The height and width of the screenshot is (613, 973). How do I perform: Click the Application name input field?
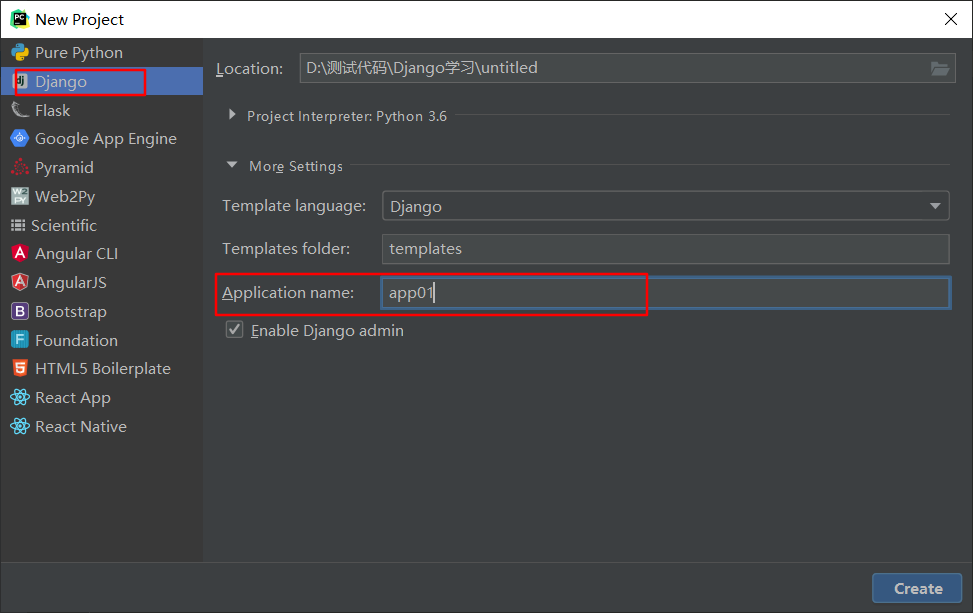[x=665, y=293]
